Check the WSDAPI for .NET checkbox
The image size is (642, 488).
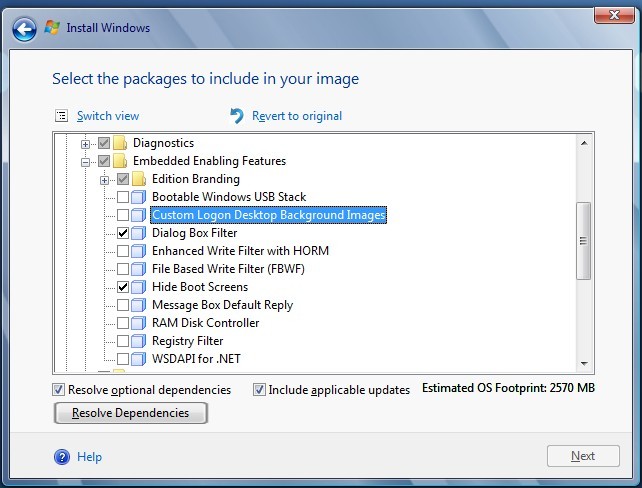[x=123, y=359]
